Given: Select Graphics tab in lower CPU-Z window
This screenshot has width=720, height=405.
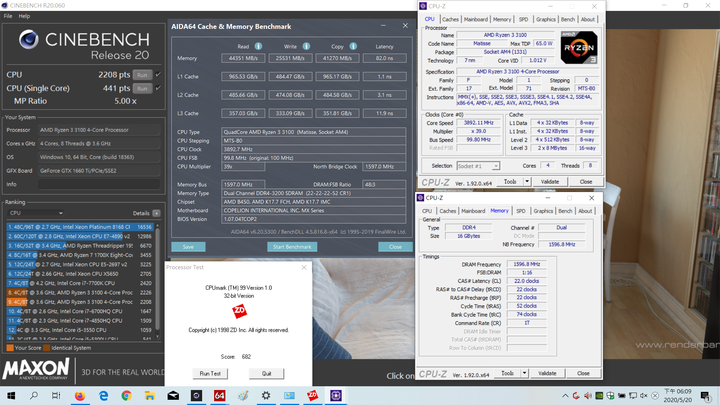Looking at the screenshot, I should click(543, 211).
